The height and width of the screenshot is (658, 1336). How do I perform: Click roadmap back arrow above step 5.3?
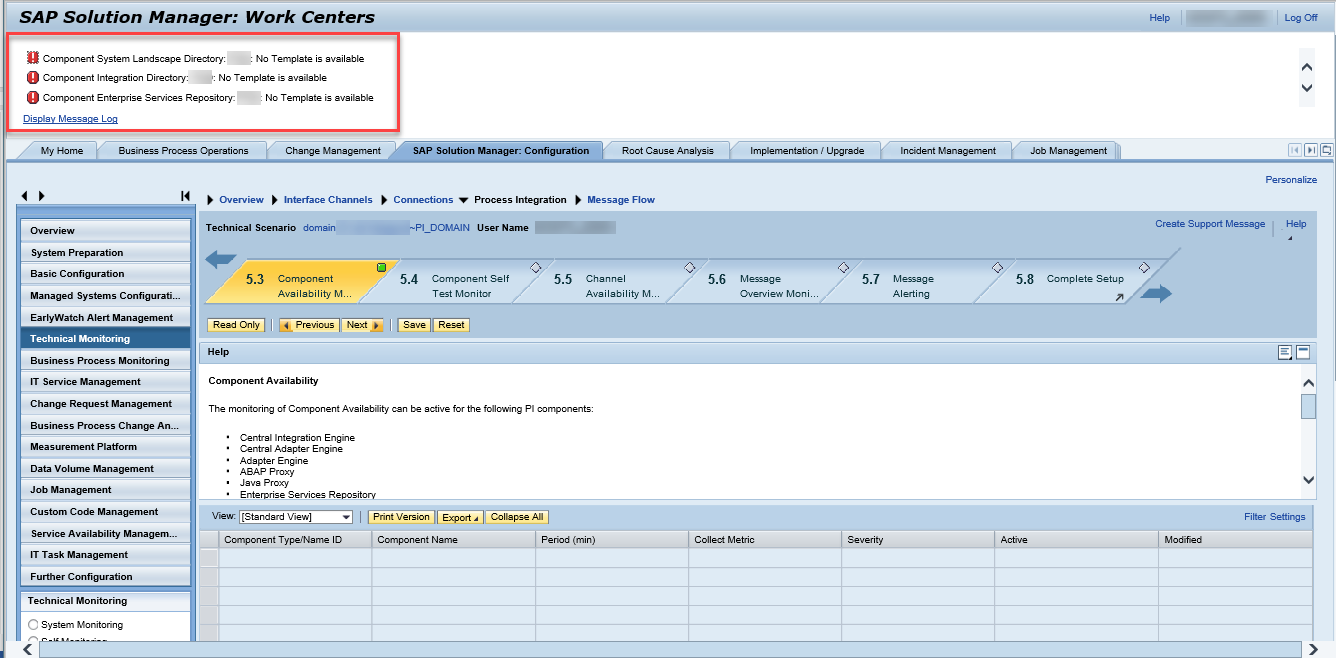221,260
